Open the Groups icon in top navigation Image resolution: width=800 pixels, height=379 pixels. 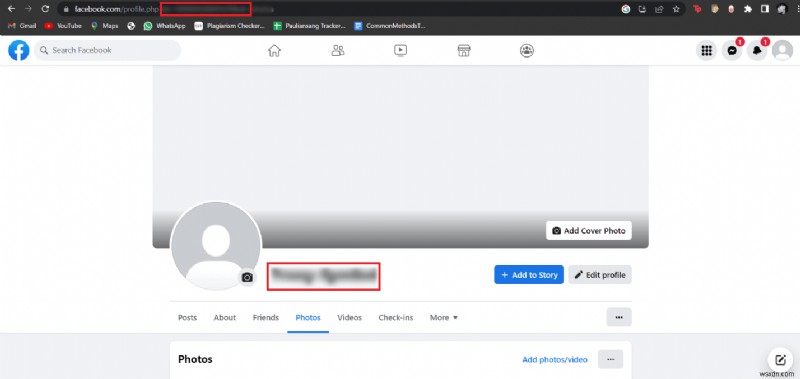[527, 50]
